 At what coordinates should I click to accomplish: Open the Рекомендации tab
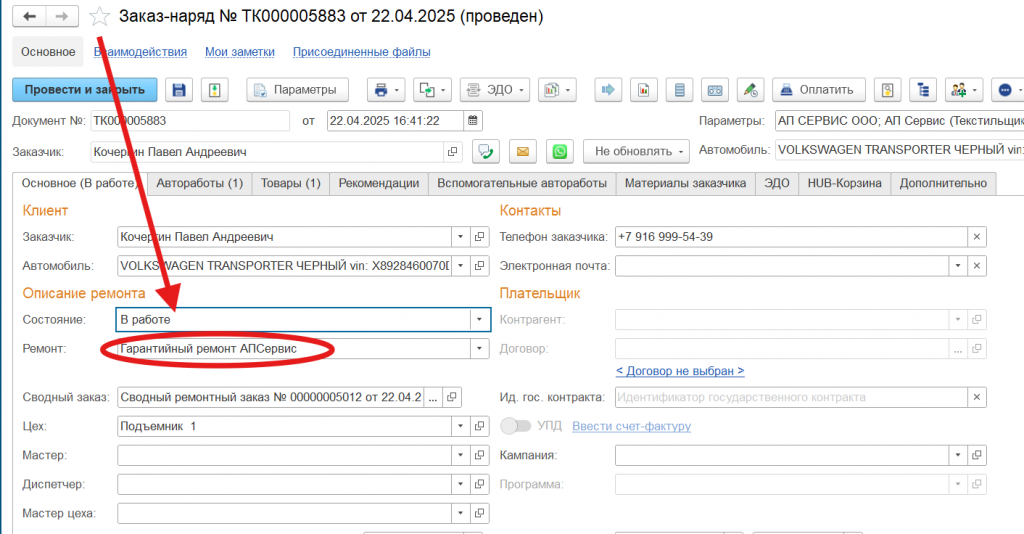[378, 183]
